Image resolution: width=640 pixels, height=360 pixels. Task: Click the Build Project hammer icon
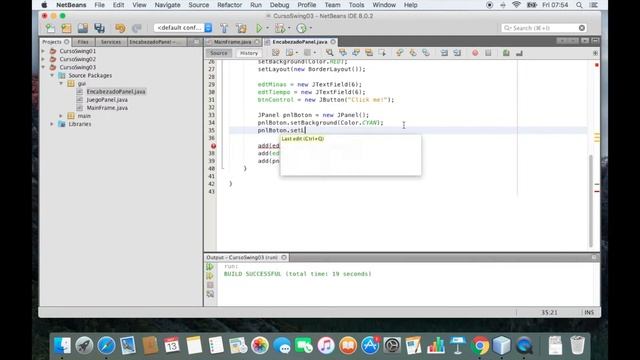(x=224, y=28)
